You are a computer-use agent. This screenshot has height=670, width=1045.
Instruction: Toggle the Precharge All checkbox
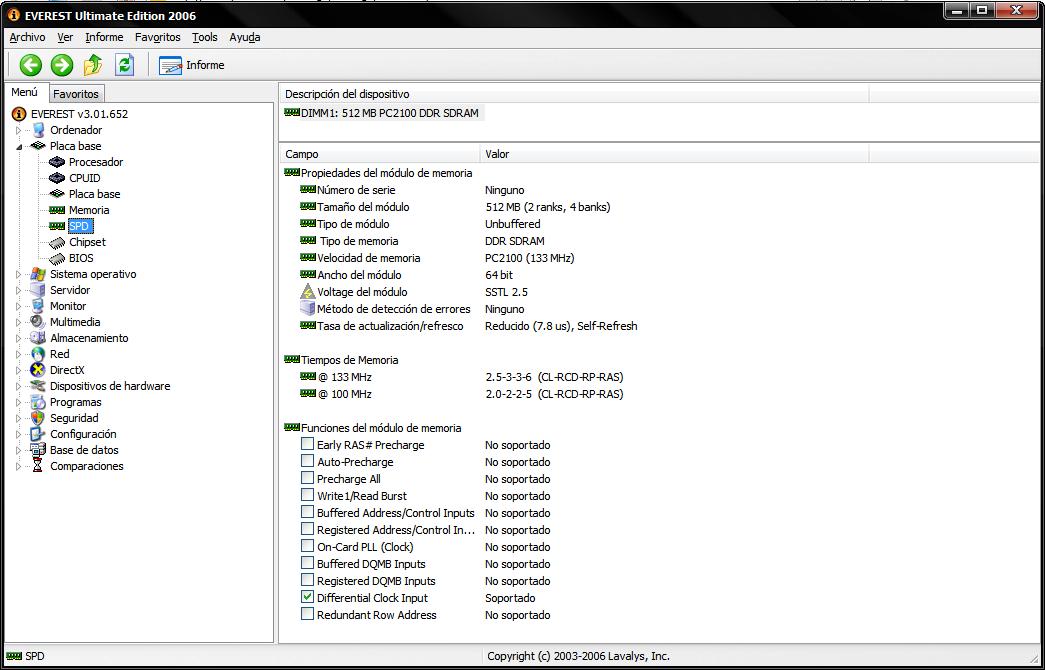tap(307, 478)
